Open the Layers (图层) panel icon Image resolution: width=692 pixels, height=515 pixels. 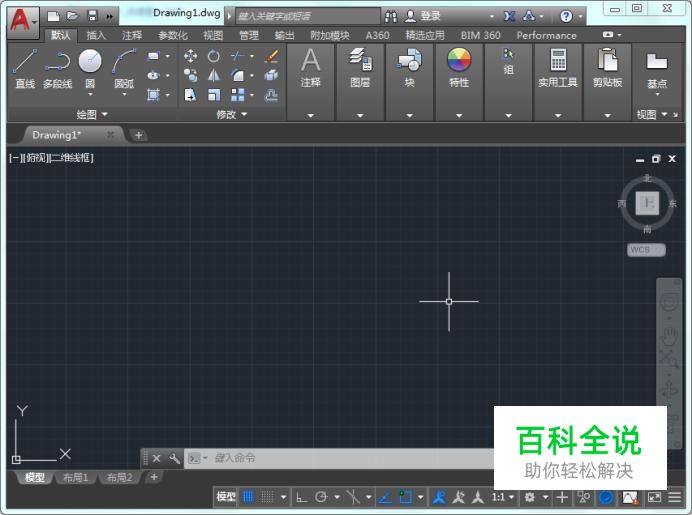tap(360, 62)
